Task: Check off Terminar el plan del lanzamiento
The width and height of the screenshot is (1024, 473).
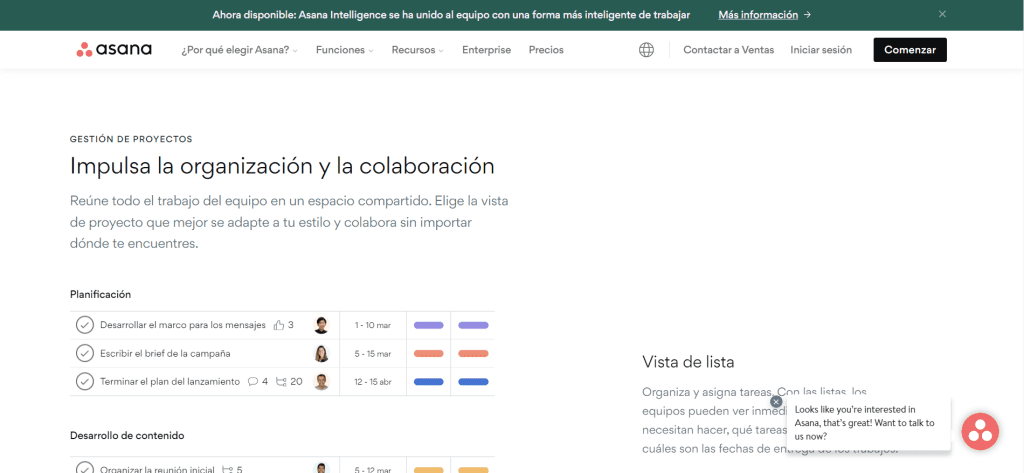Action: click(x=84, y=382)
